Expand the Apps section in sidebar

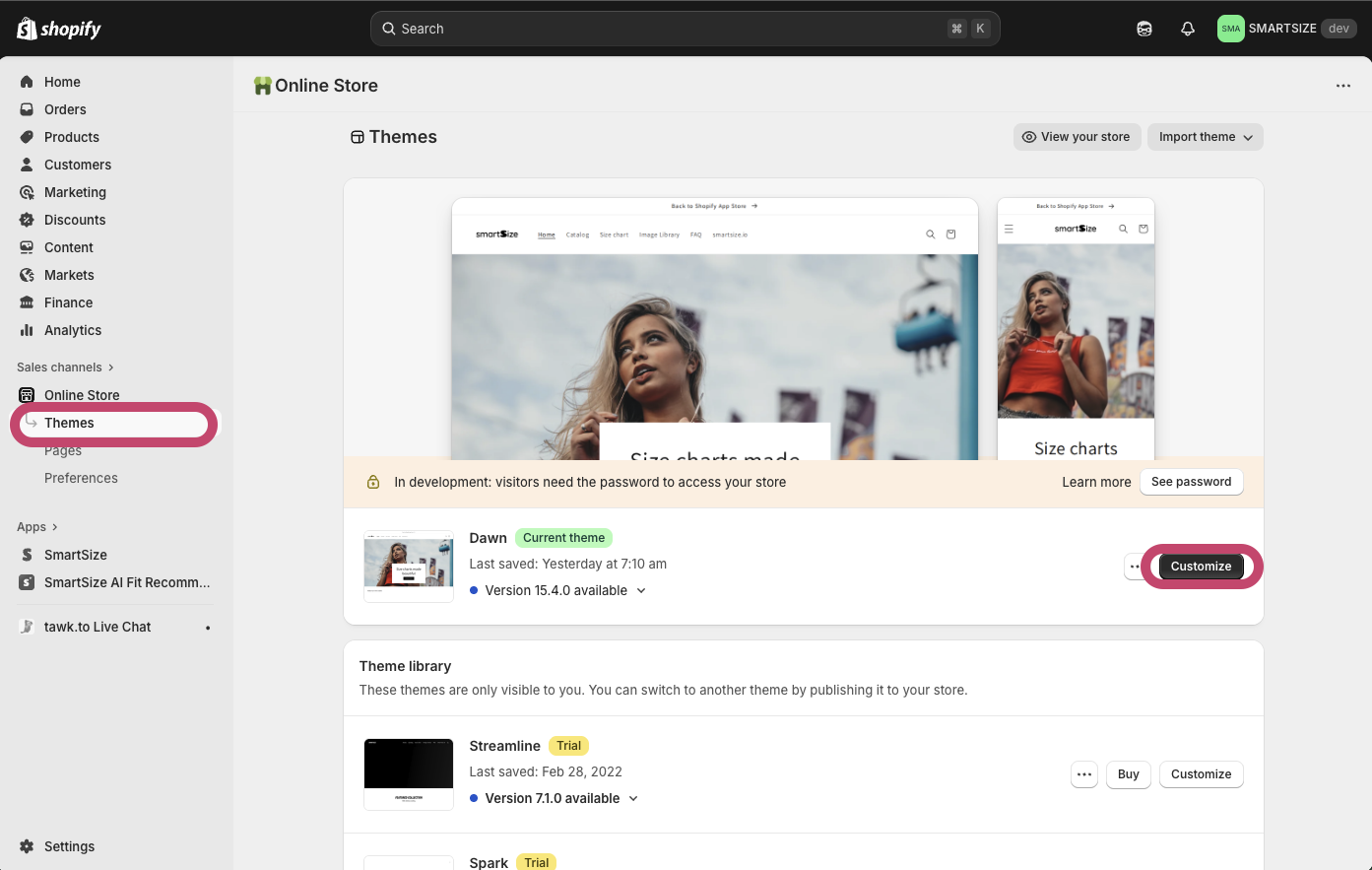coord(37,527)
